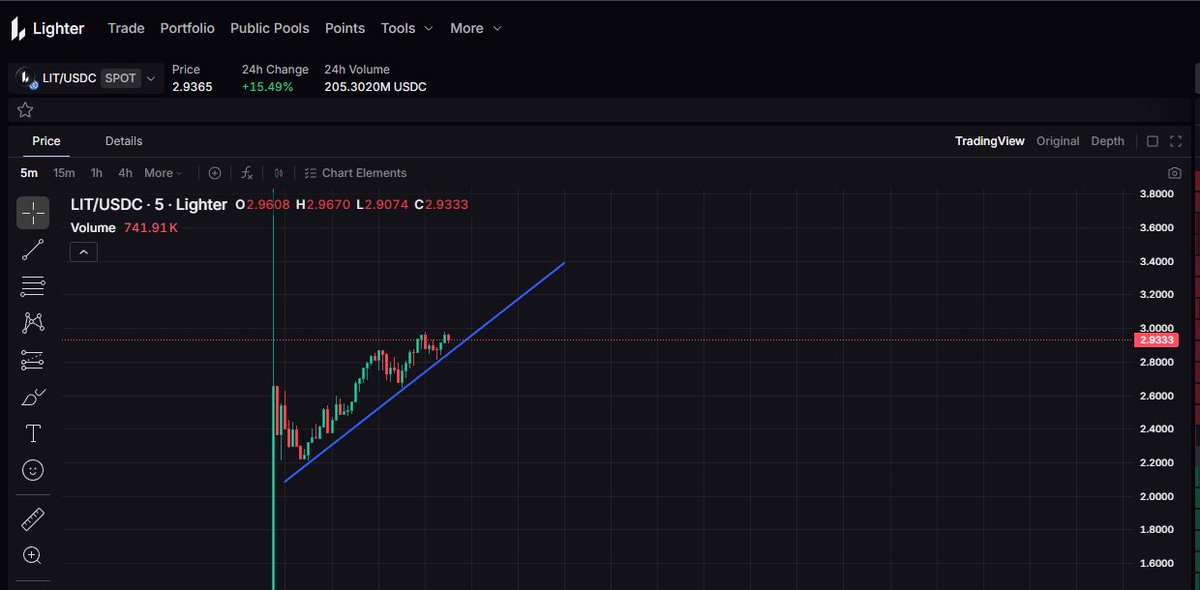Click the LIT token icon beside the pair

click(28, 78)
